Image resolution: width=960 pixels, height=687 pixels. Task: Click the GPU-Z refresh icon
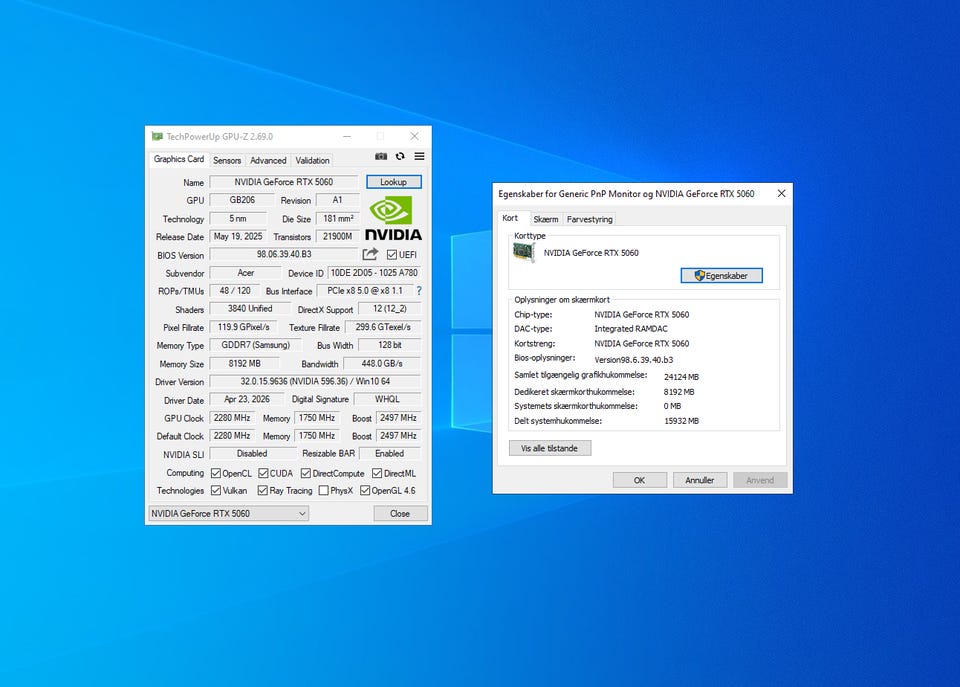[400, 157]
